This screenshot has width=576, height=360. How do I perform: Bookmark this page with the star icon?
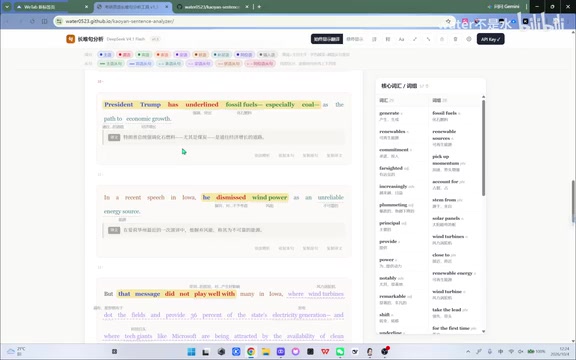coord(448,21)
